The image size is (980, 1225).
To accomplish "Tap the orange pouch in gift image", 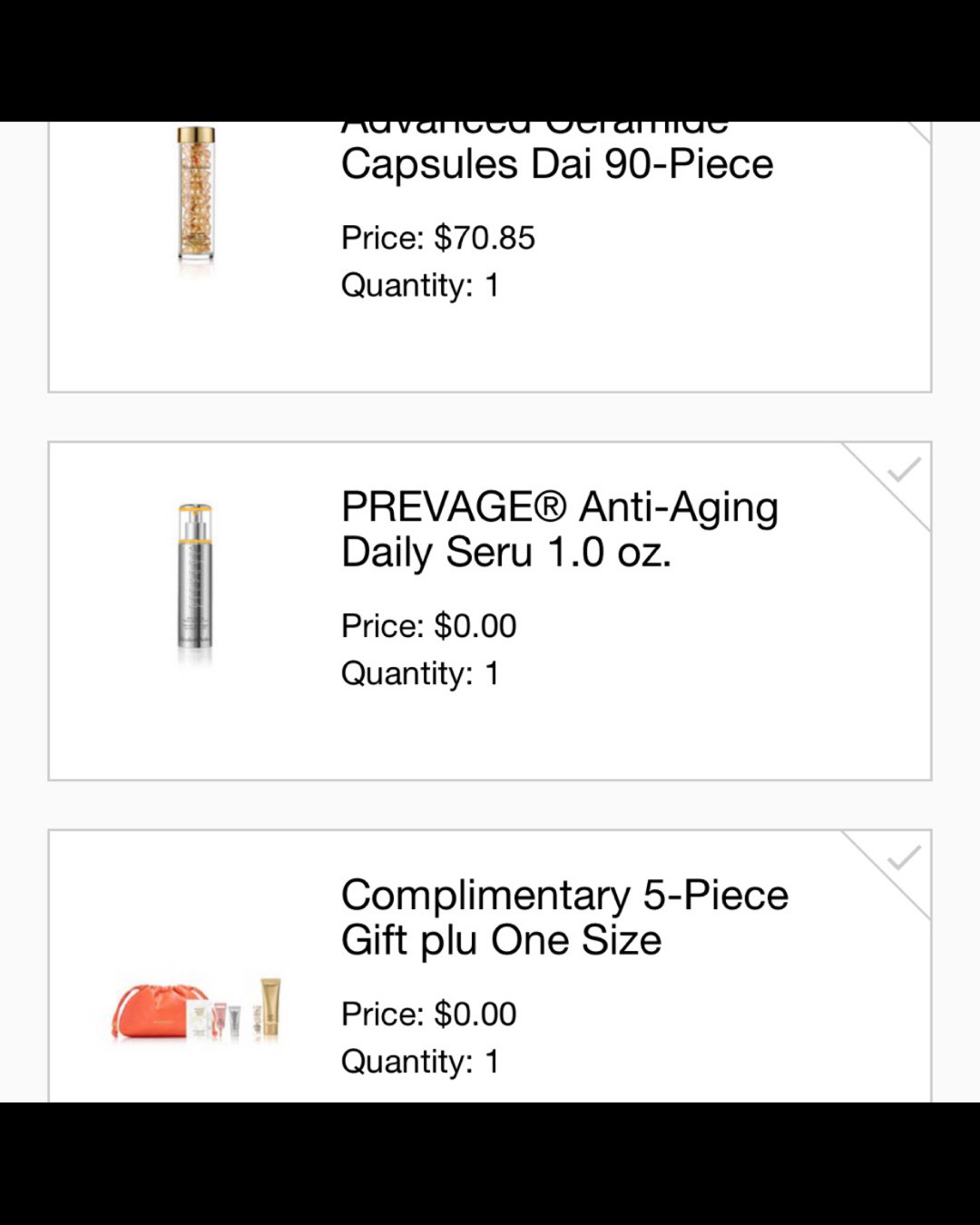I will pyautogui.click(x=150, y=1011).
